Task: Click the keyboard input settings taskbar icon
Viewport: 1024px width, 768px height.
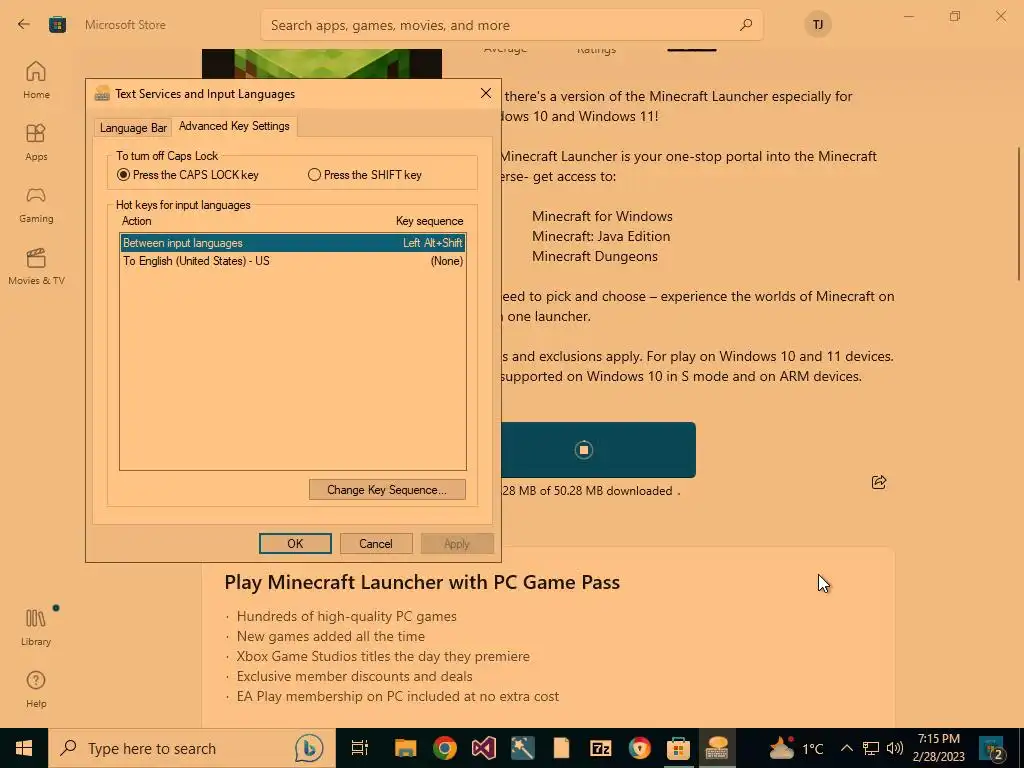Action: point(718,748)
